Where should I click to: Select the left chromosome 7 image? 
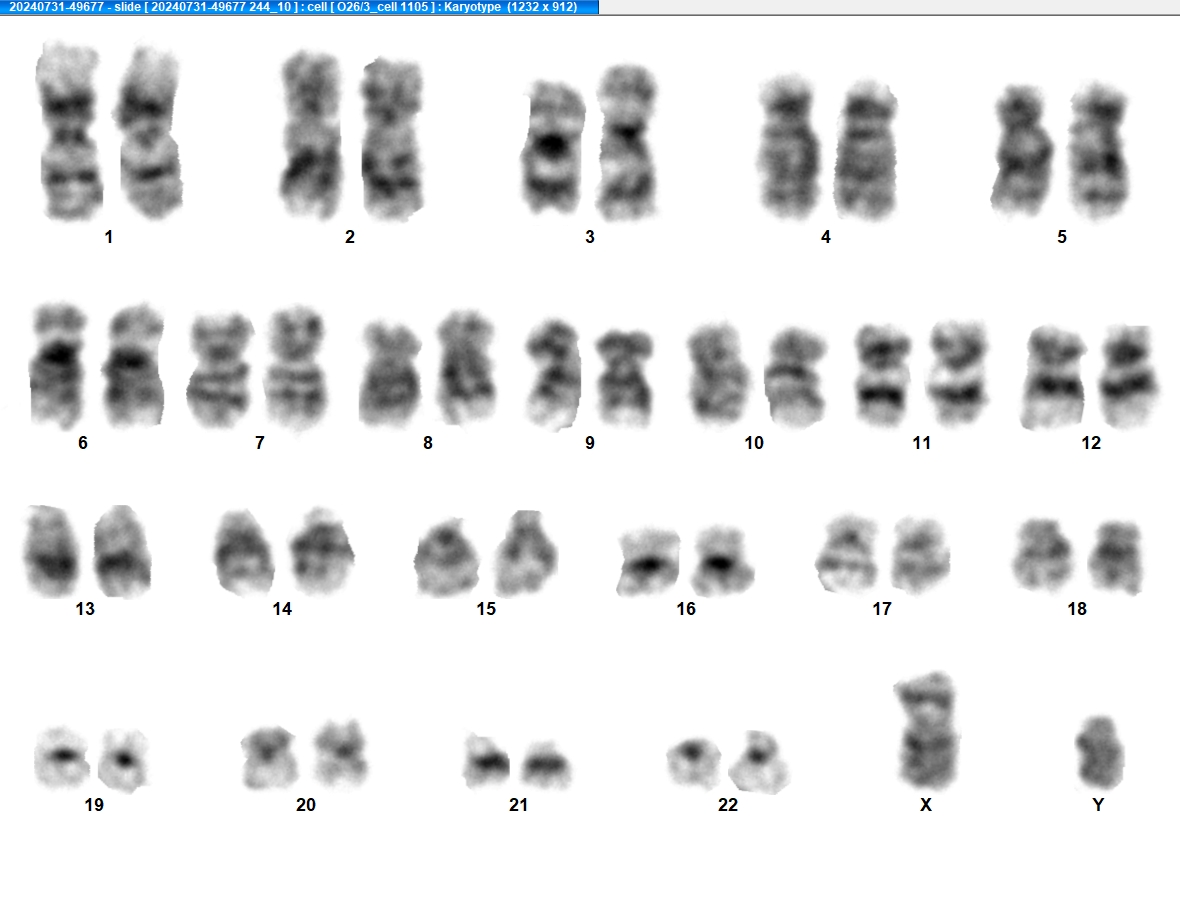click(x=220, y=370)
